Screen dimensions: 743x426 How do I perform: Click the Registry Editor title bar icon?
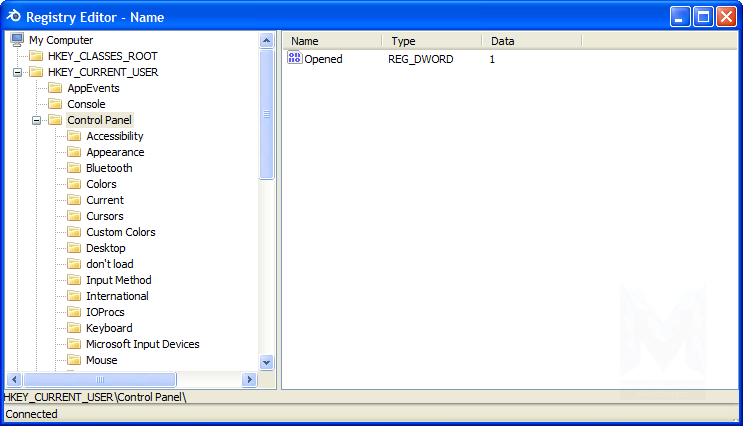(13, 17)
